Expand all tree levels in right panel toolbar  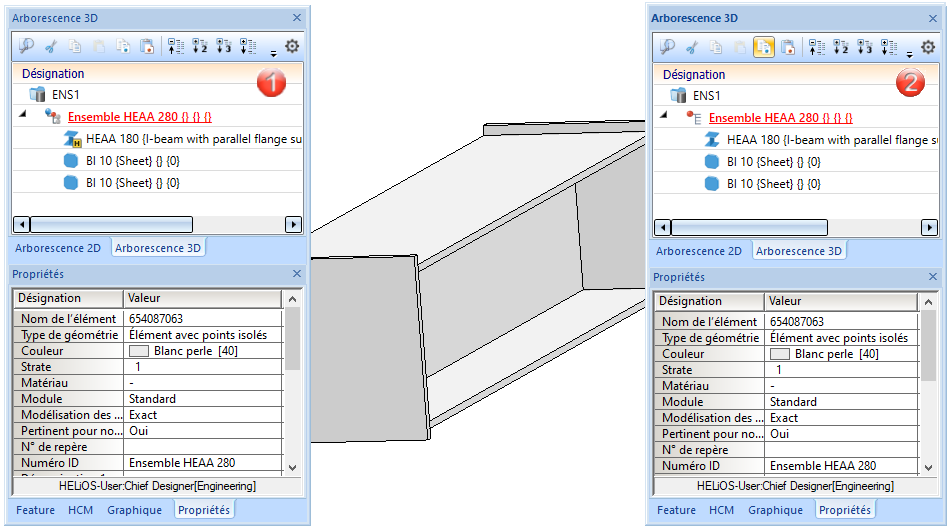889,47
